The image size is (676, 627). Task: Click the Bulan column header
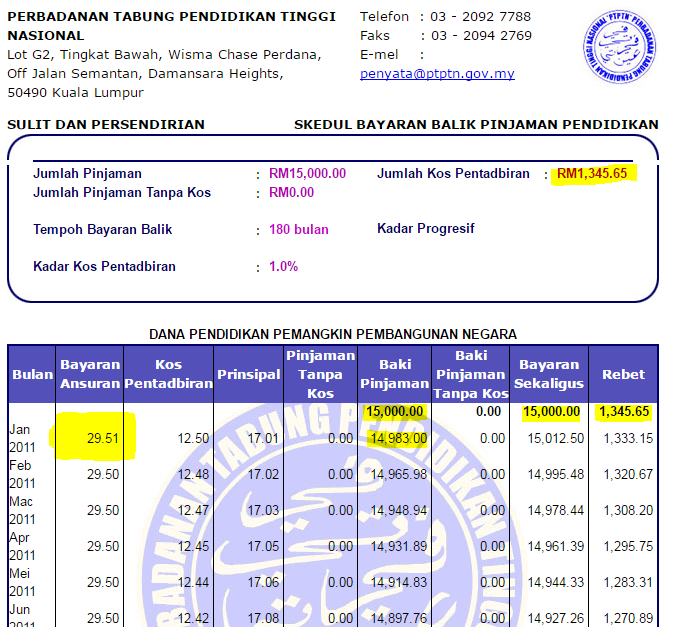coord(32,374)
